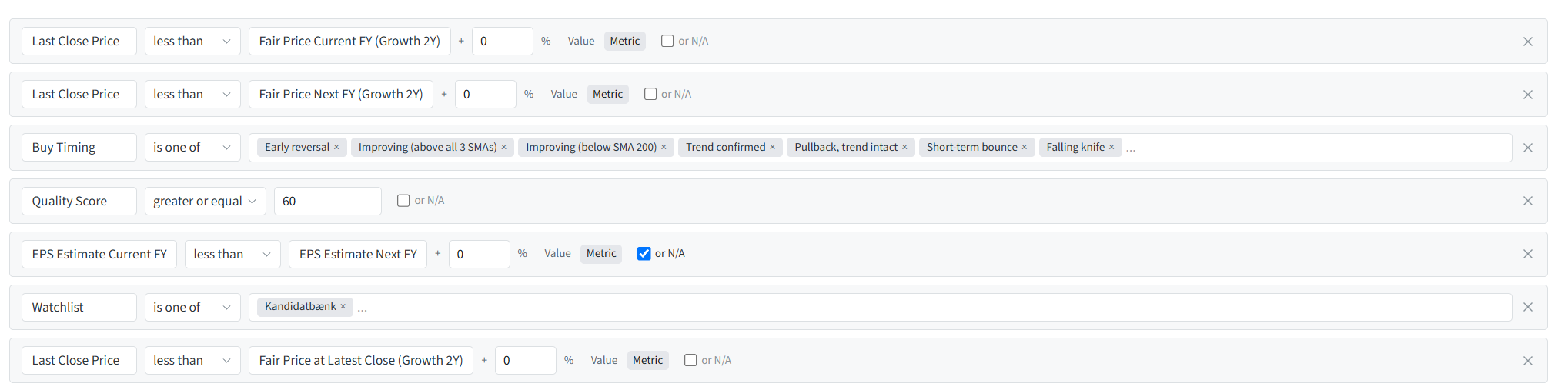Select Value mode in Fair Price at Latest Close row

click(x=604, y=361)
